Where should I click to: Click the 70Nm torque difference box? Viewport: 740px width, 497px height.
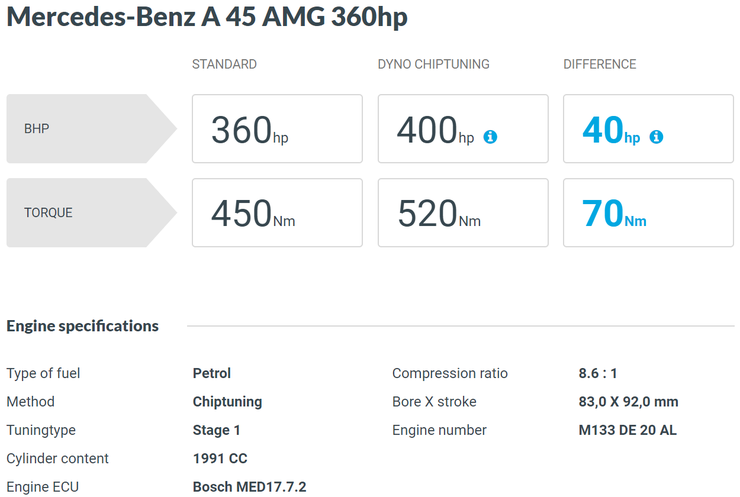[648, 212]
